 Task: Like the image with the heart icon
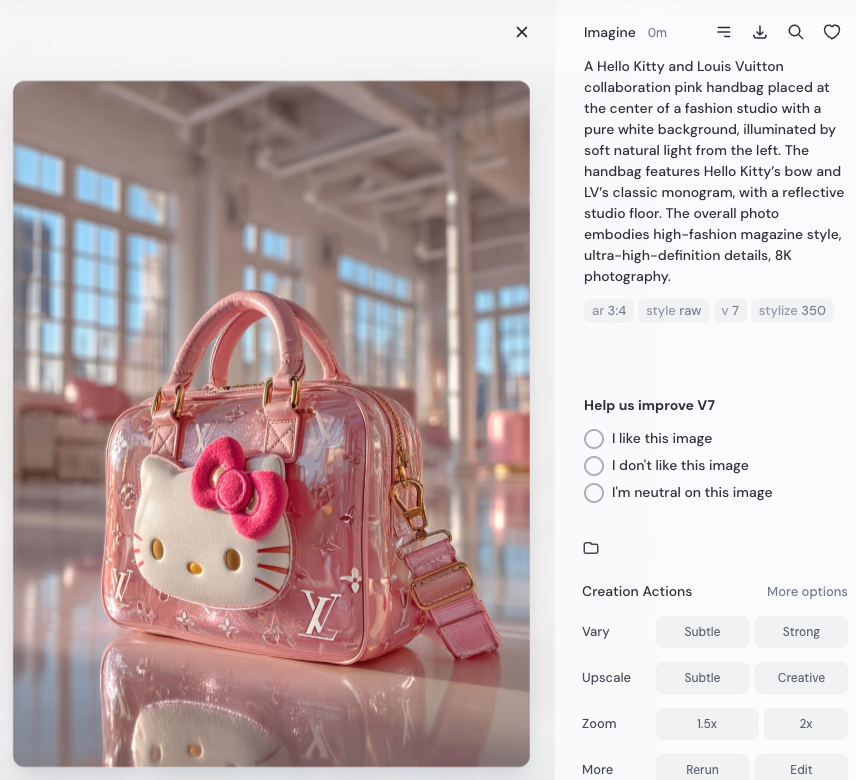[x=832, y=32]
